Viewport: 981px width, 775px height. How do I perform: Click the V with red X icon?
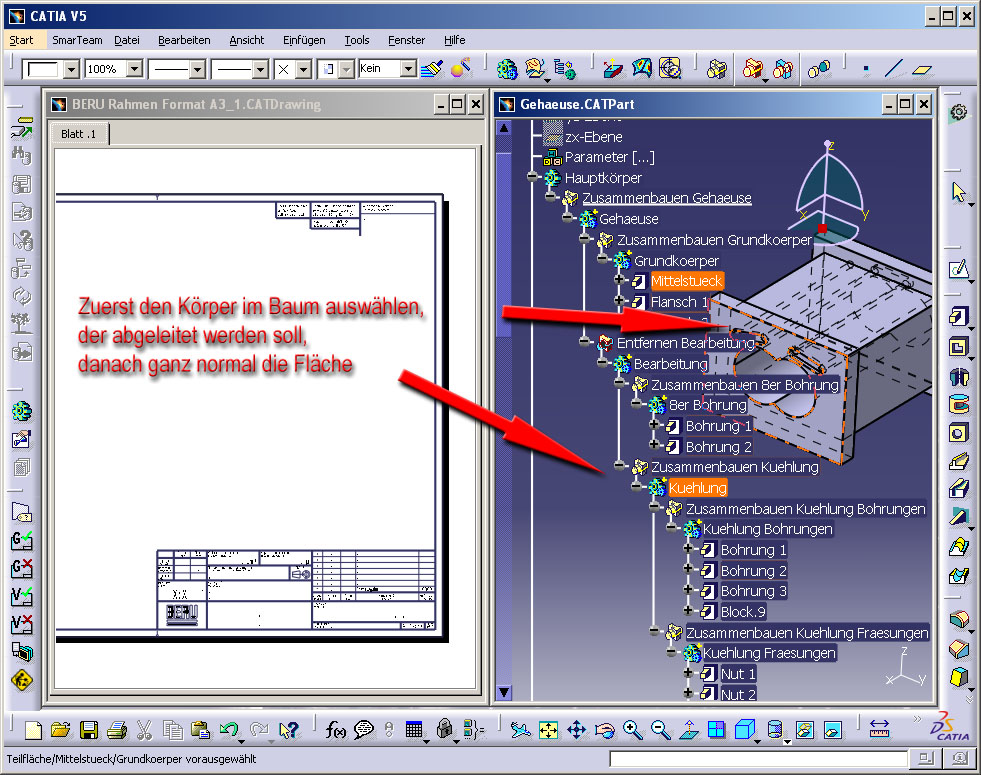(22, 624)
